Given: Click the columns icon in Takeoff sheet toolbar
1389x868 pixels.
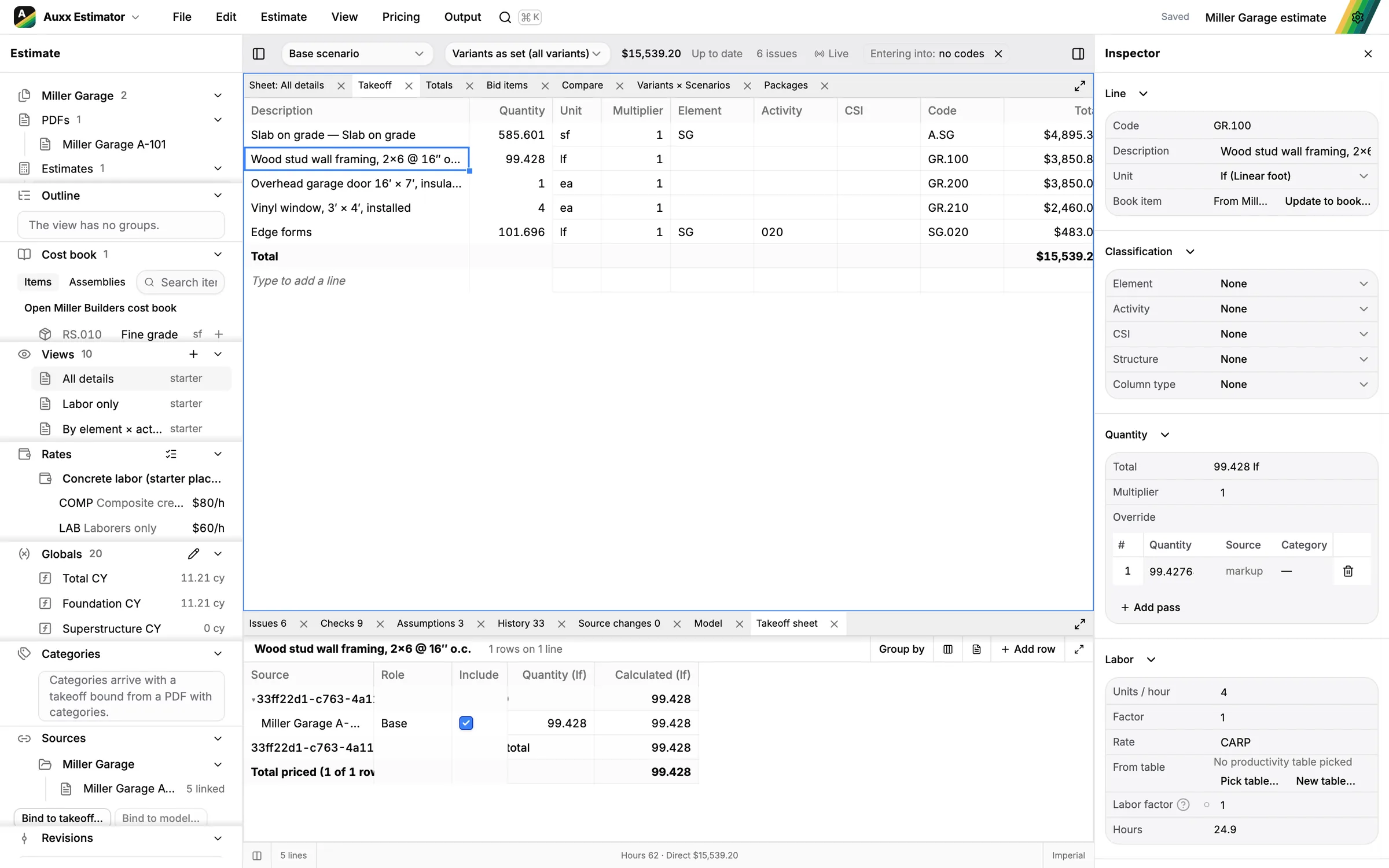Looking at the screenshot, I should pyautogui.click(x=948, y=649).
